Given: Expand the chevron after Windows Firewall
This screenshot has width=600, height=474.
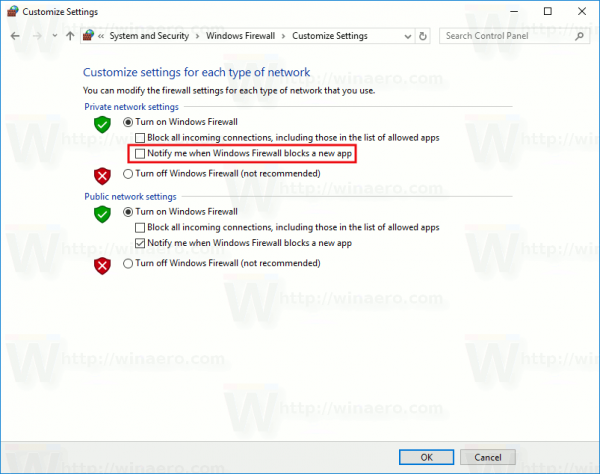Looking at the screenshot, I should click(x=284, y=36).
